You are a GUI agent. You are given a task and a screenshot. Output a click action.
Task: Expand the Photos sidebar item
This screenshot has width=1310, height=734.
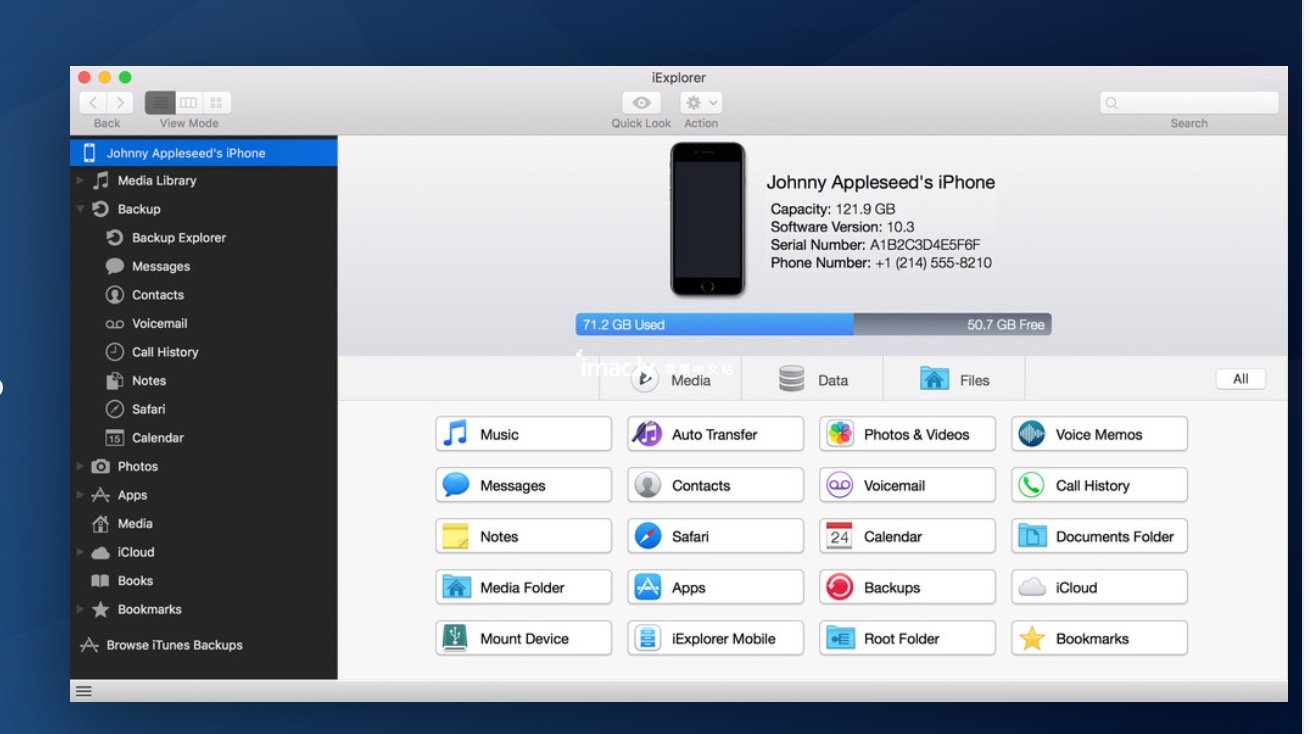tap(80, 467)
